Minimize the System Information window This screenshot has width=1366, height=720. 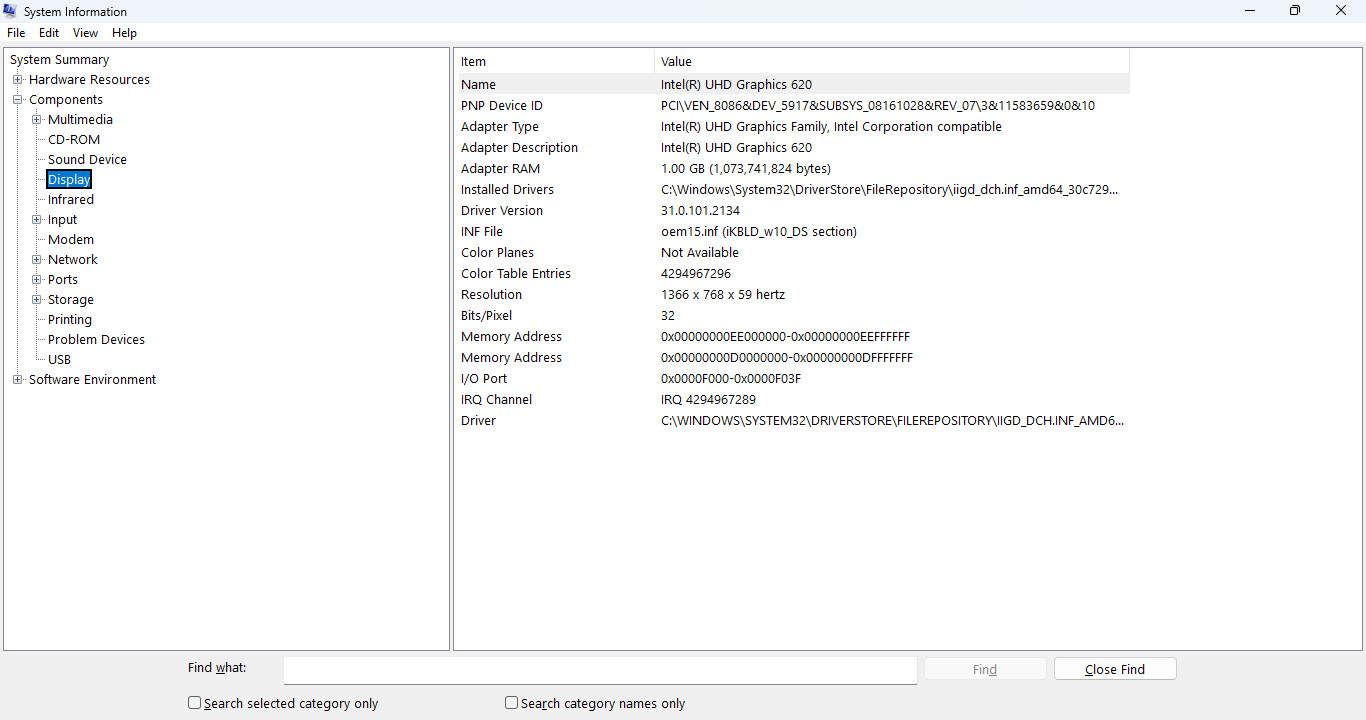click(x=1250, y=11)
